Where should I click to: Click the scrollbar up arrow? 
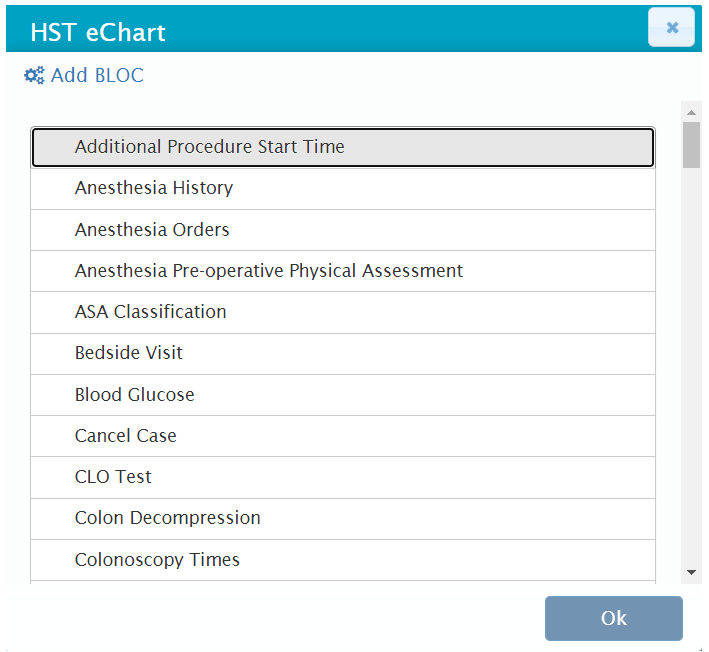pos(691,112)
